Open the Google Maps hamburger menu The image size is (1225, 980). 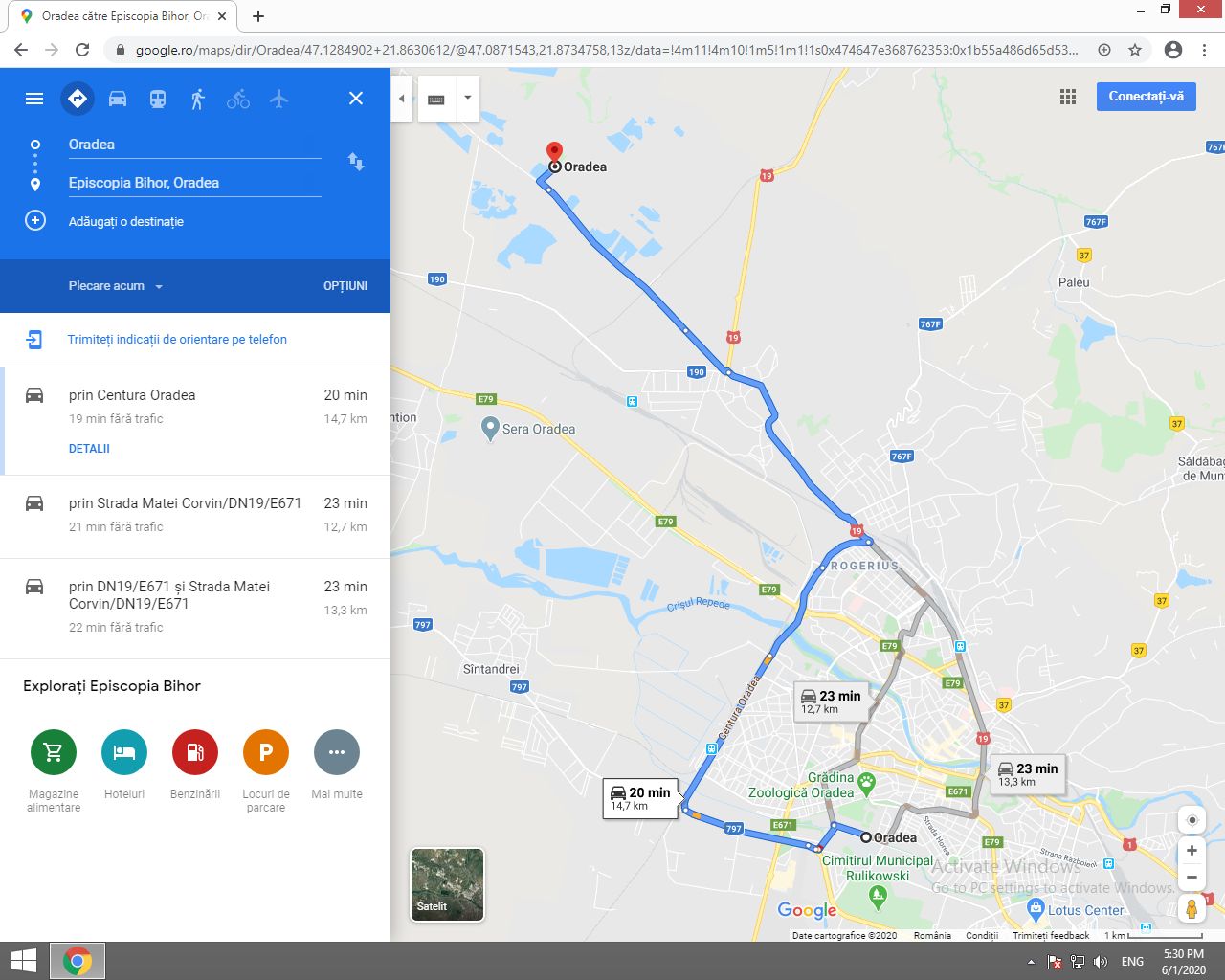coord(34,99)
